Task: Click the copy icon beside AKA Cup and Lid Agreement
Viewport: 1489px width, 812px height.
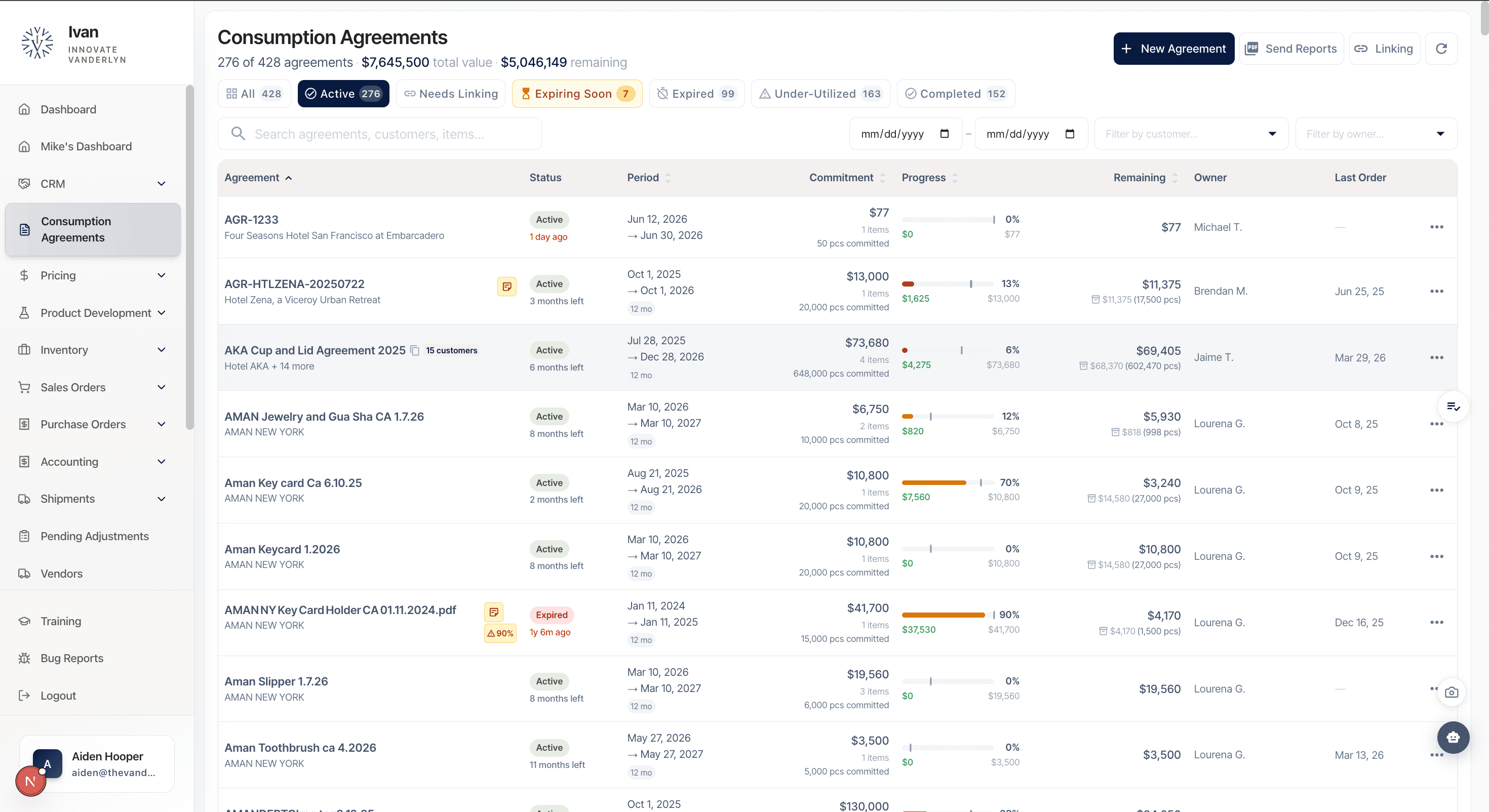Action: click(x=414, y=350)
